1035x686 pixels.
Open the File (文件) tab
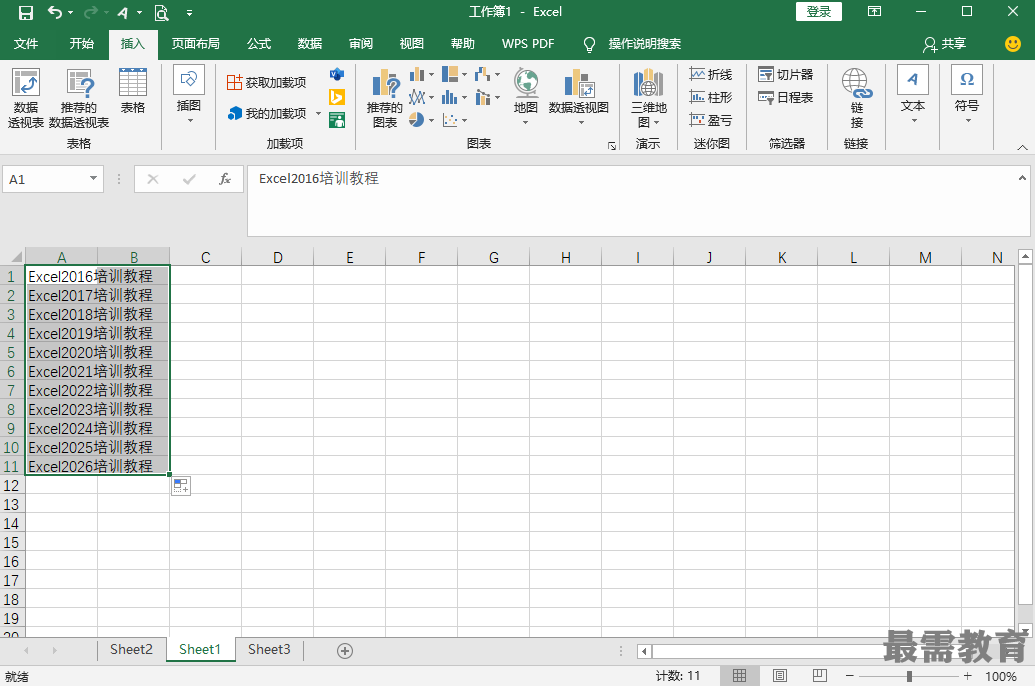[x=26, y=44]
